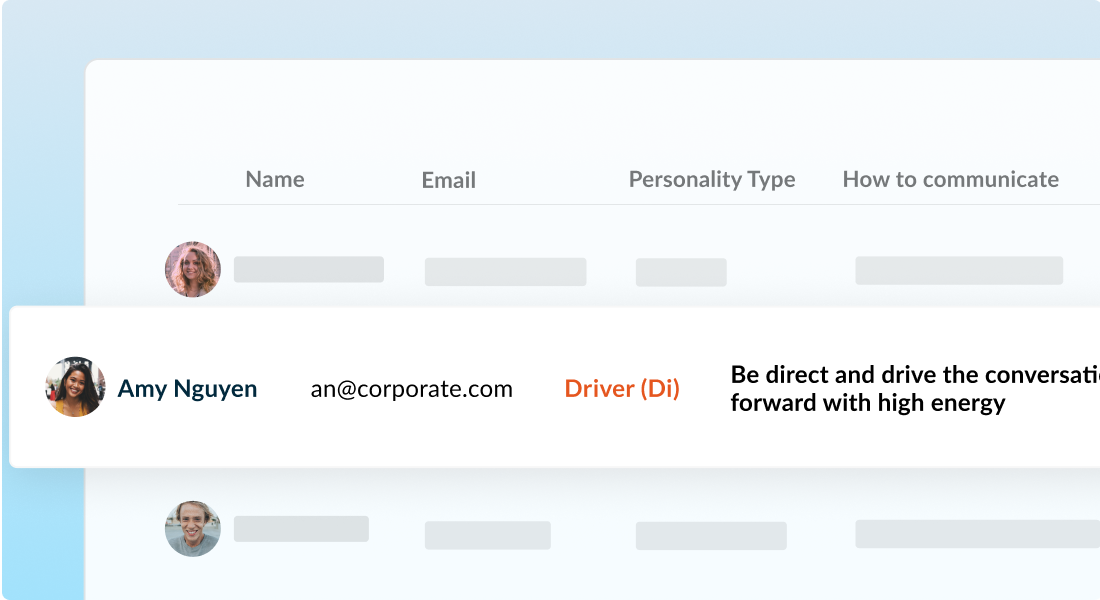
Task: Click first row's personality type placeholder
Action: 681,272
